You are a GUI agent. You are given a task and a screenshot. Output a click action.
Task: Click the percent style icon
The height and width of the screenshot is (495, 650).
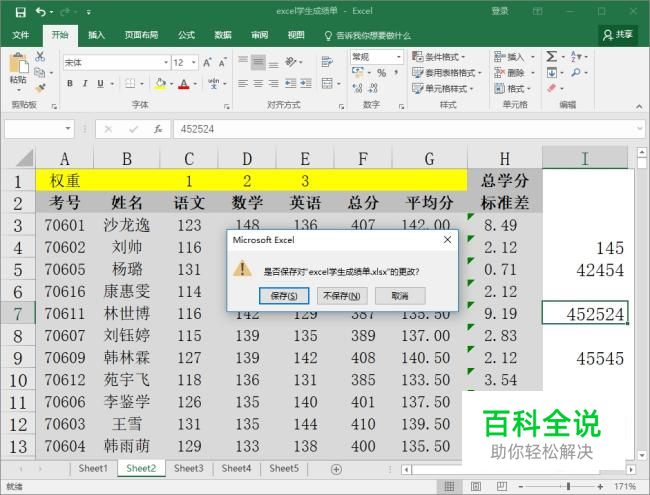[x=381, y=73]
